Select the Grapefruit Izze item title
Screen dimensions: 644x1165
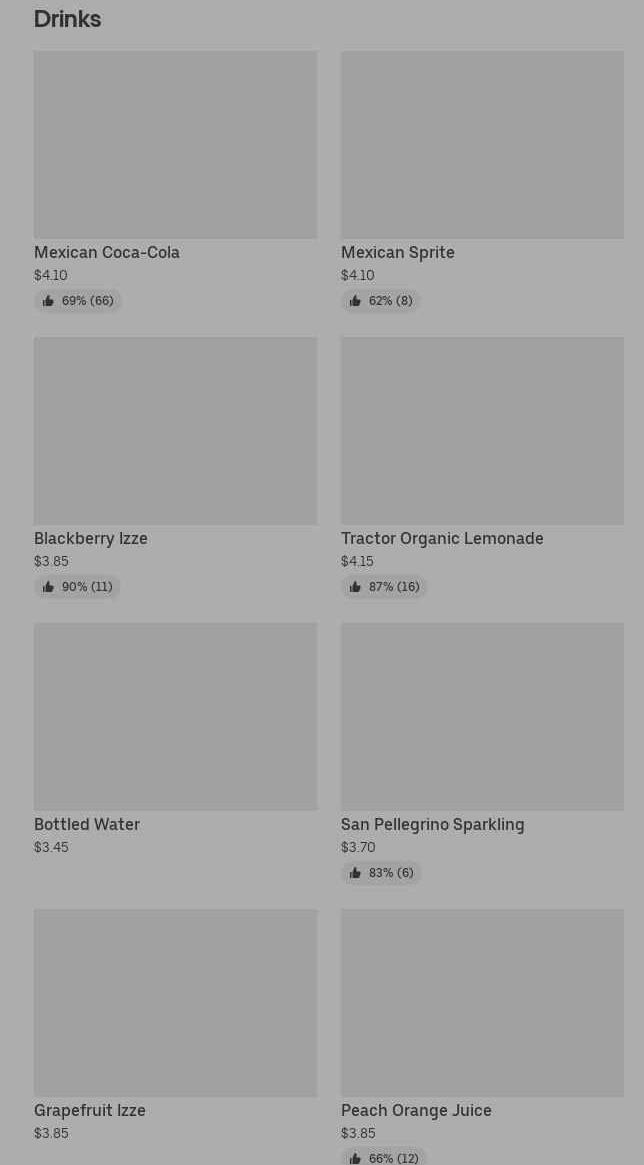pos(90,1111)
